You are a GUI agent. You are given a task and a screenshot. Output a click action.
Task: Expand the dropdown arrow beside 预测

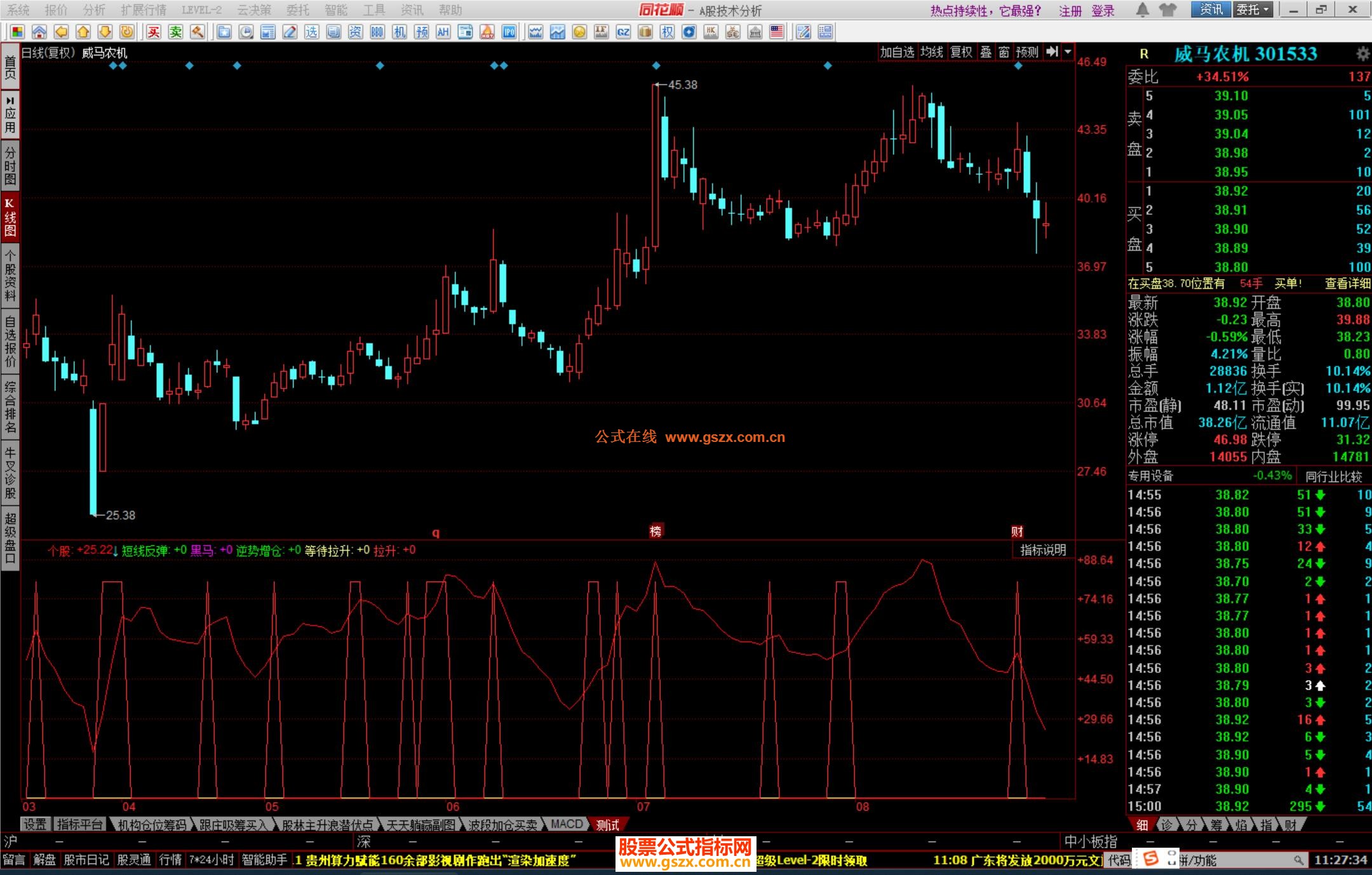1068,52
